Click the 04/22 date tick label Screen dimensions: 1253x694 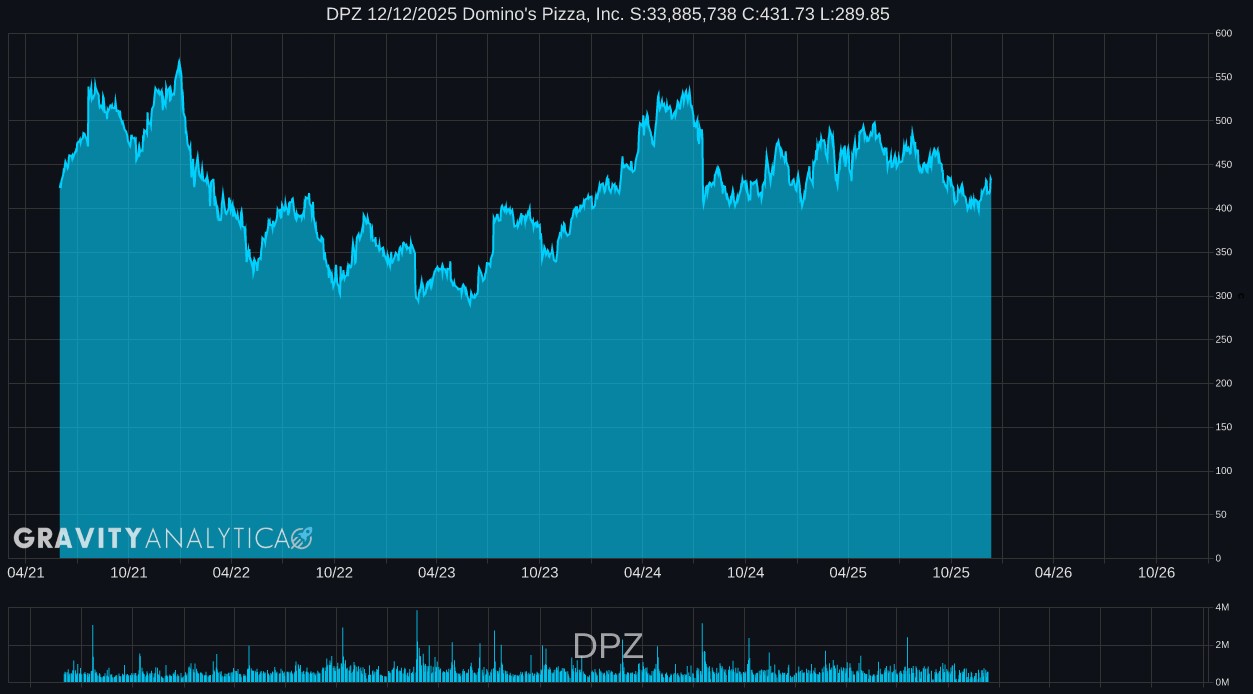[231, 573]
